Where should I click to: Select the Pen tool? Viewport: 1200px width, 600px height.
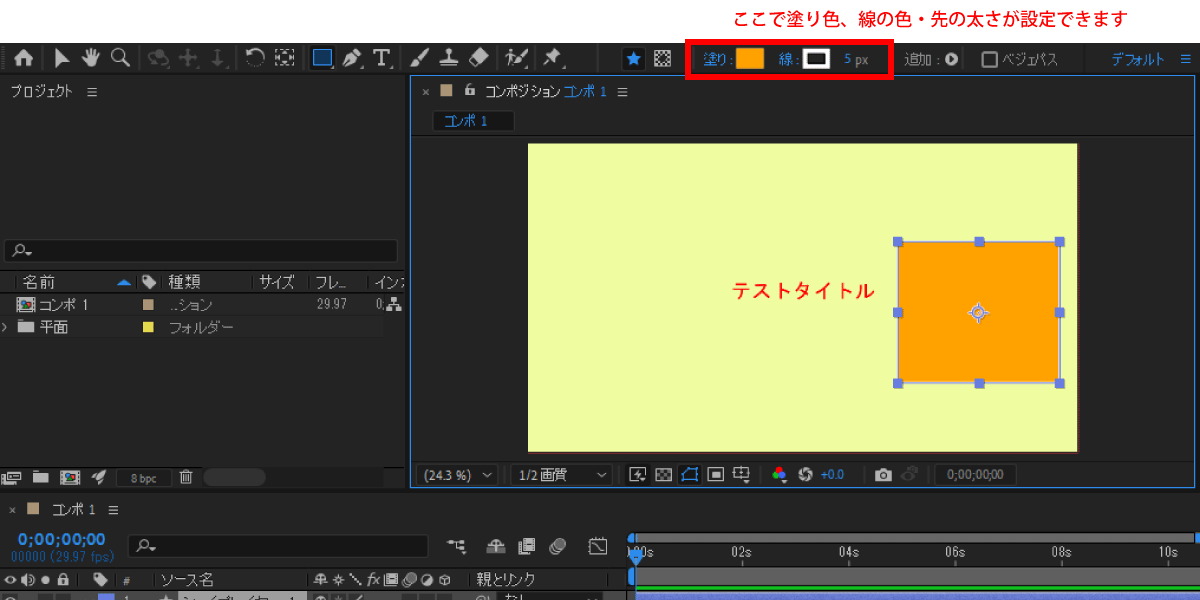click(352, 58)
